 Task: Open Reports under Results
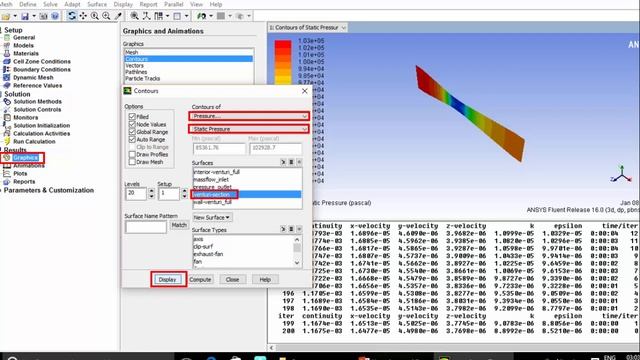(x=24, y=182)
